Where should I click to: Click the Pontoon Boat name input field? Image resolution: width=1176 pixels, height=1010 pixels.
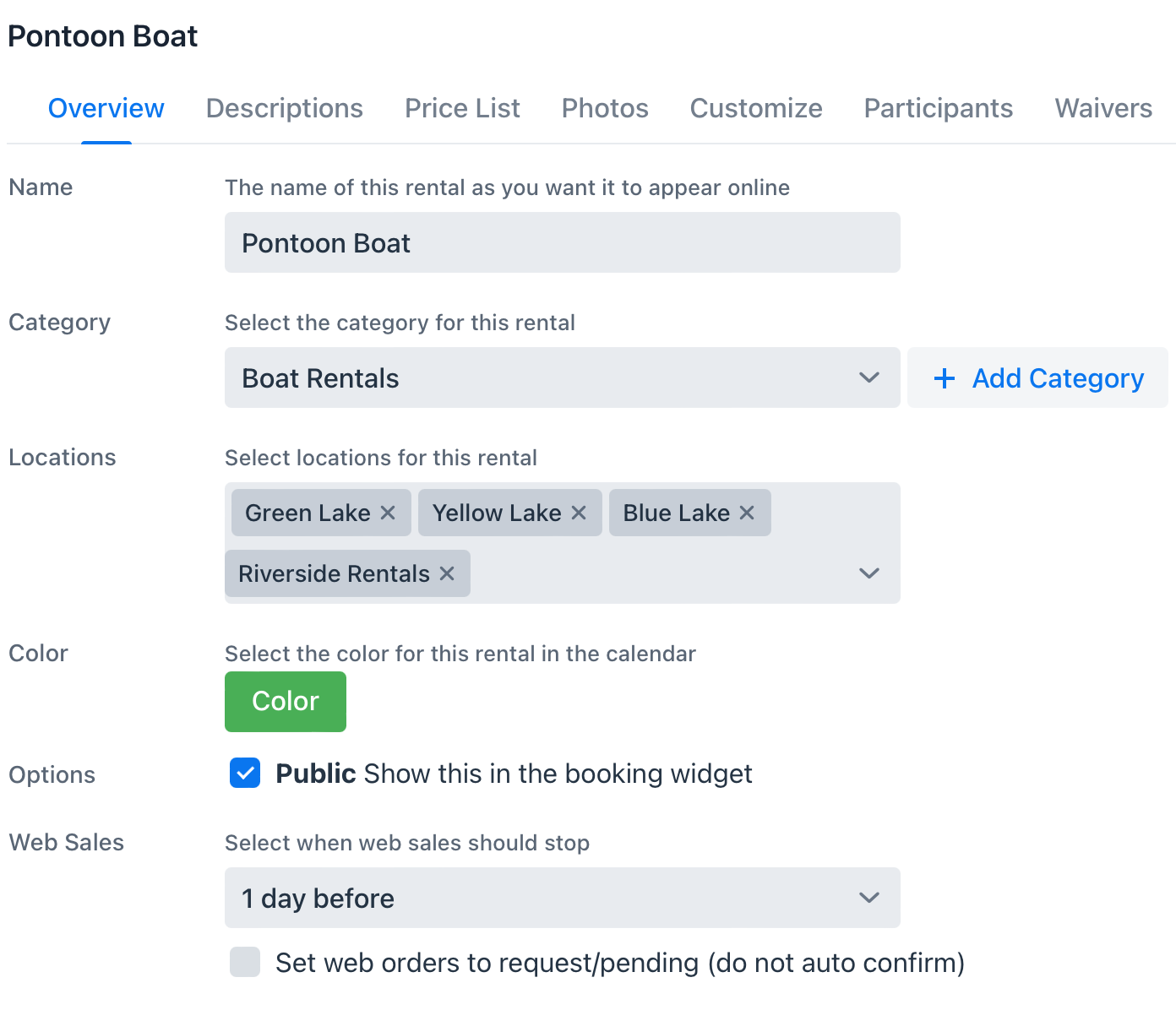click(x=563, y=242)
